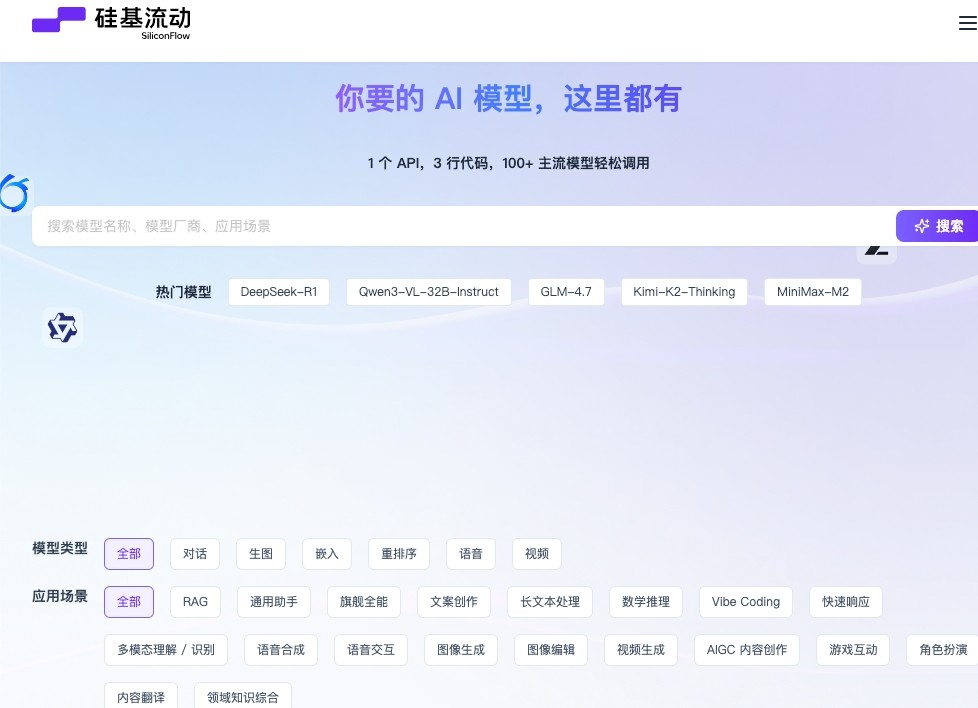The height and width of the screenshot is (708, 978).
Task: Click the MiniMax-M2 hot model chip
Action: click(812, 292)
